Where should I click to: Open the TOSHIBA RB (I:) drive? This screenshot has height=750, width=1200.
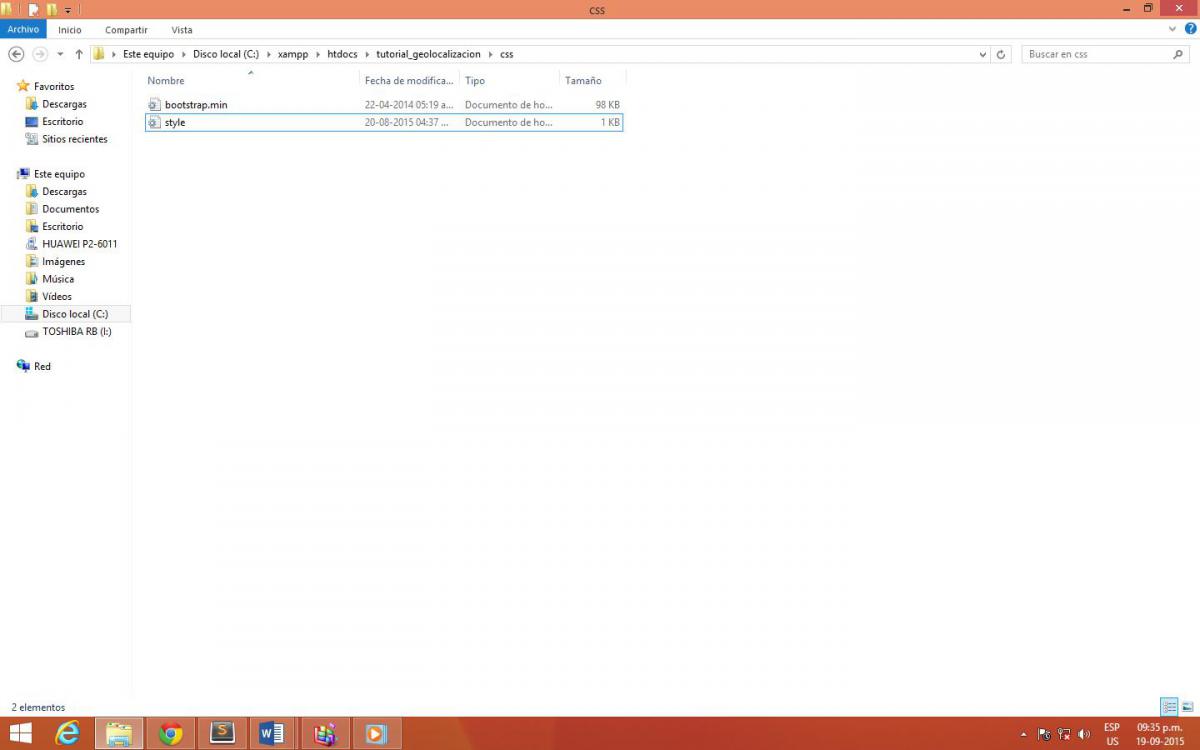(x=76, y=331)
